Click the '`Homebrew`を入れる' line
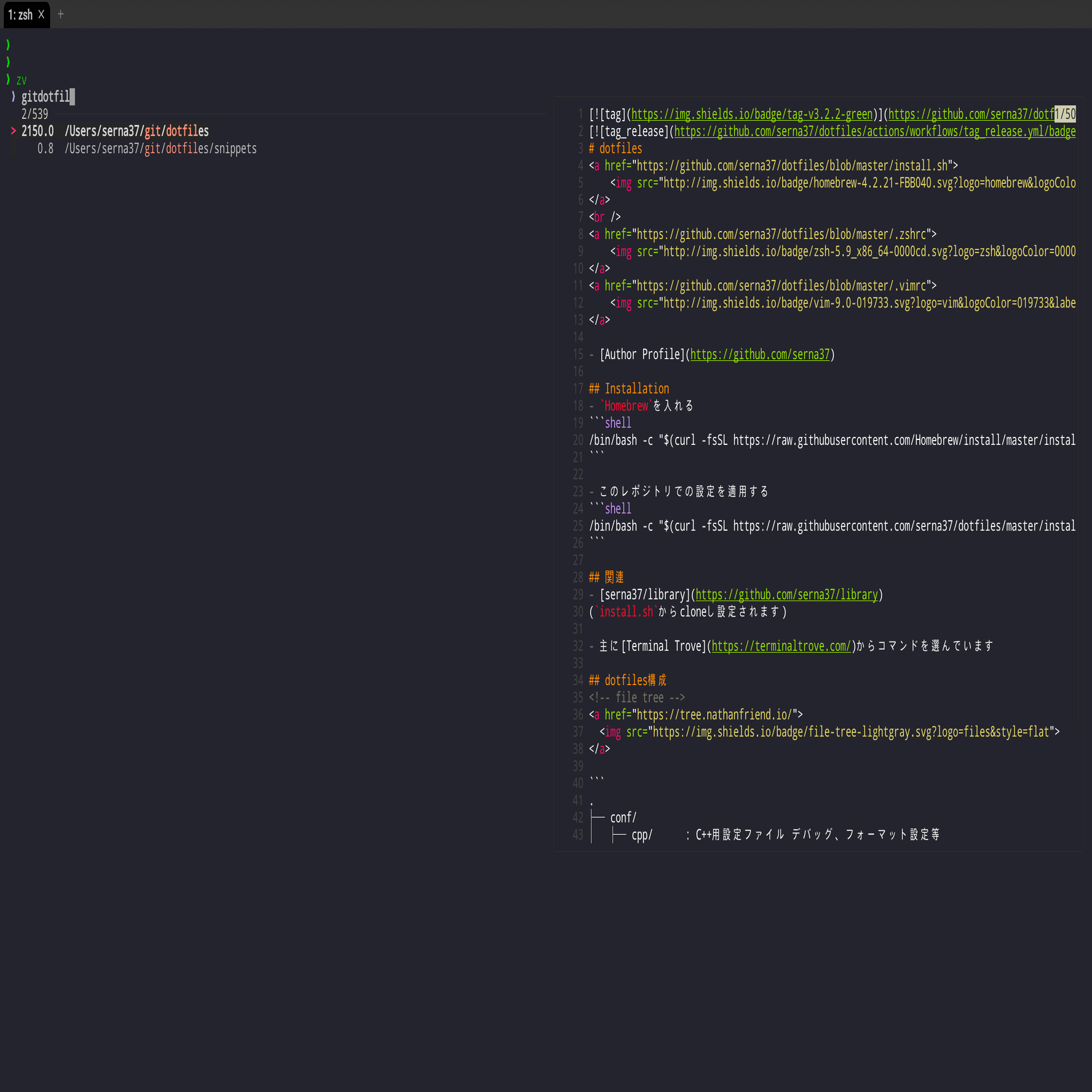 click(x=641, y=406)
